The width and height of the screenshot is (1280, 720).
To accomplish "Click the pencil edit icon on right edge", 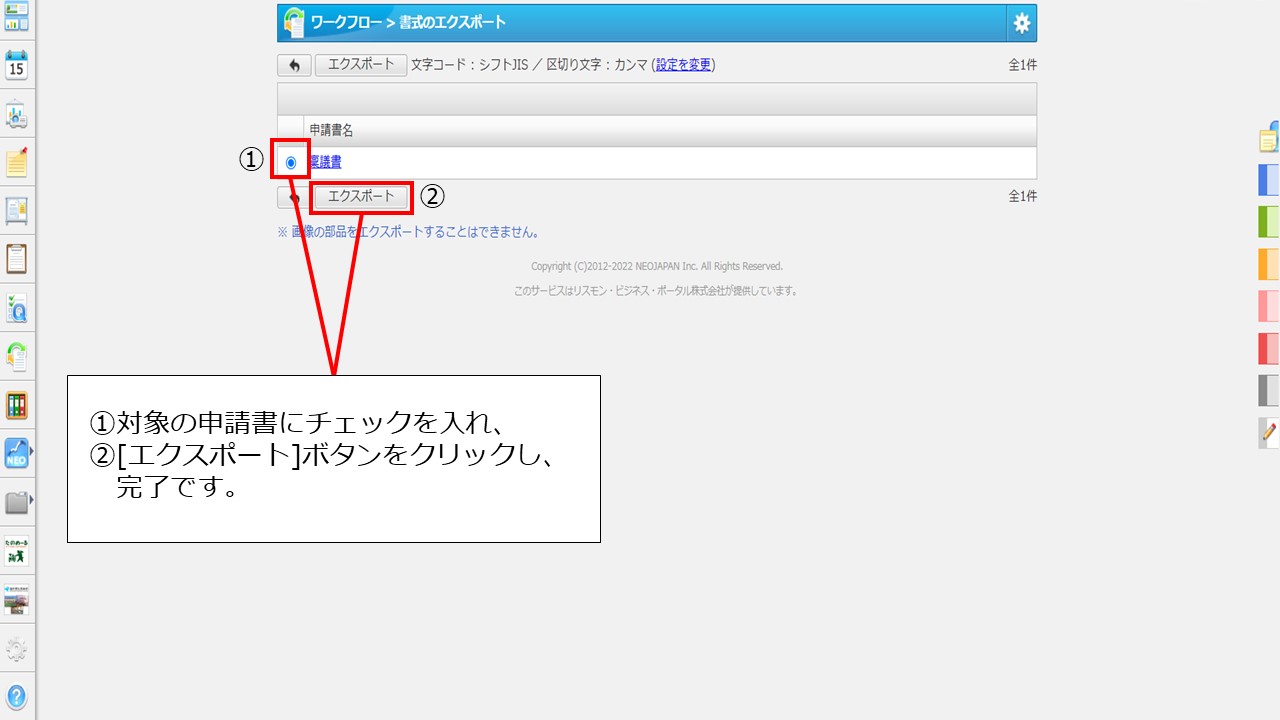I will (x=1269, y=432).
